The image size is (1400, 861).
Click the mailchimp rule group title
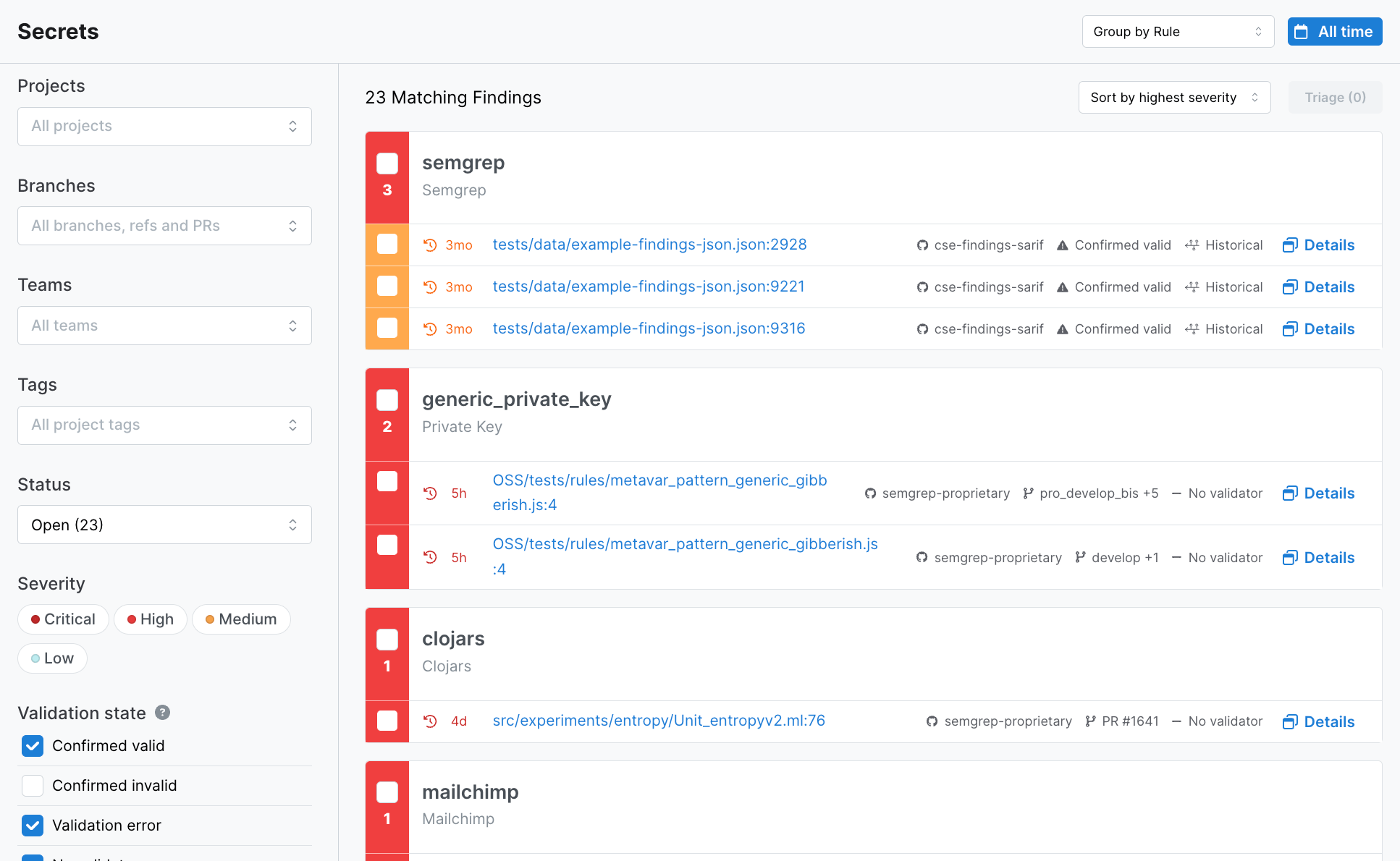click(x=471, y=792)
